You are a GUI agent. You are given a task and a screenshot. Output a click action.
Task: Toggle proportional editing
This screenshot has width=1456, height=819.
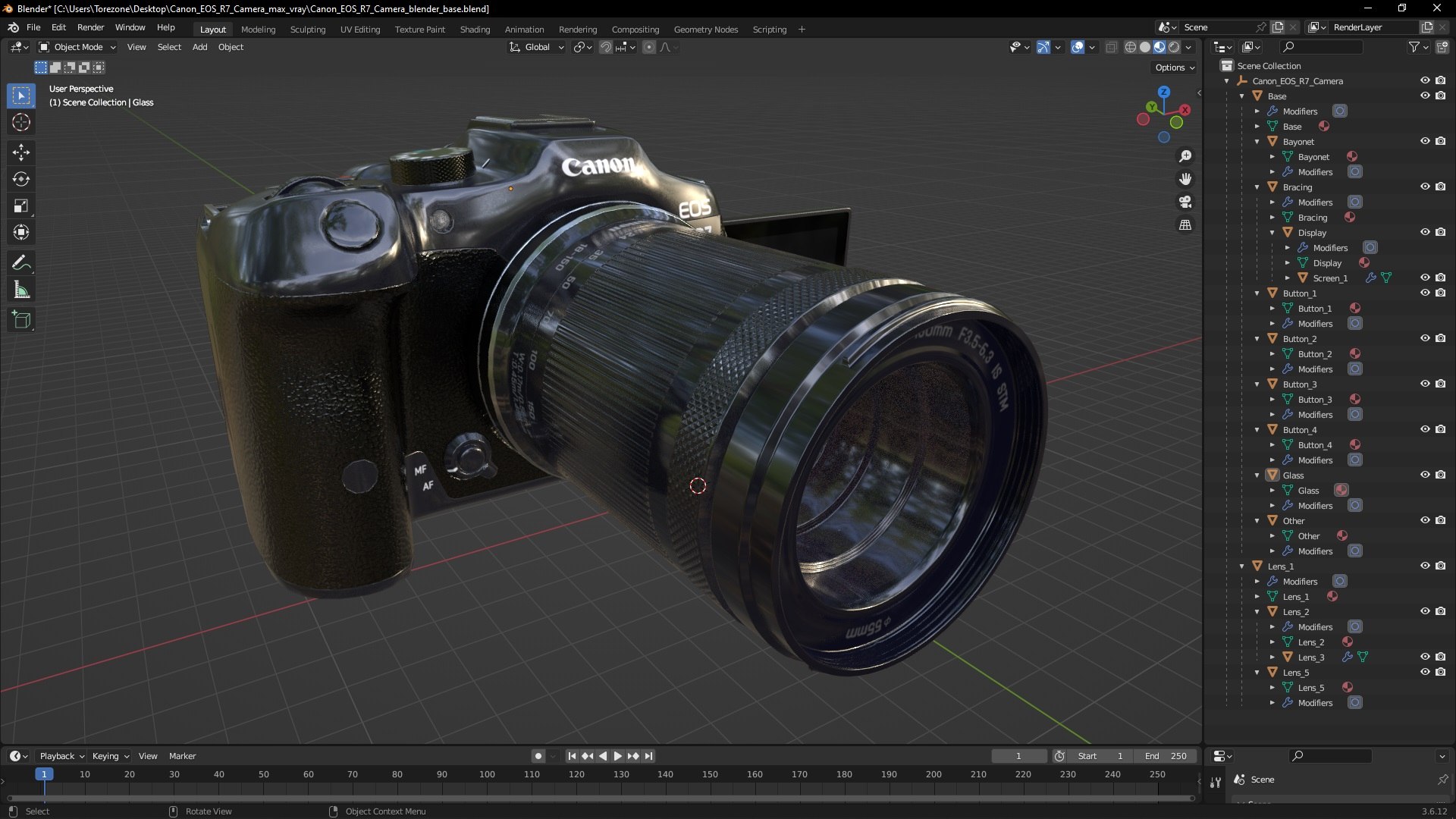648,47
